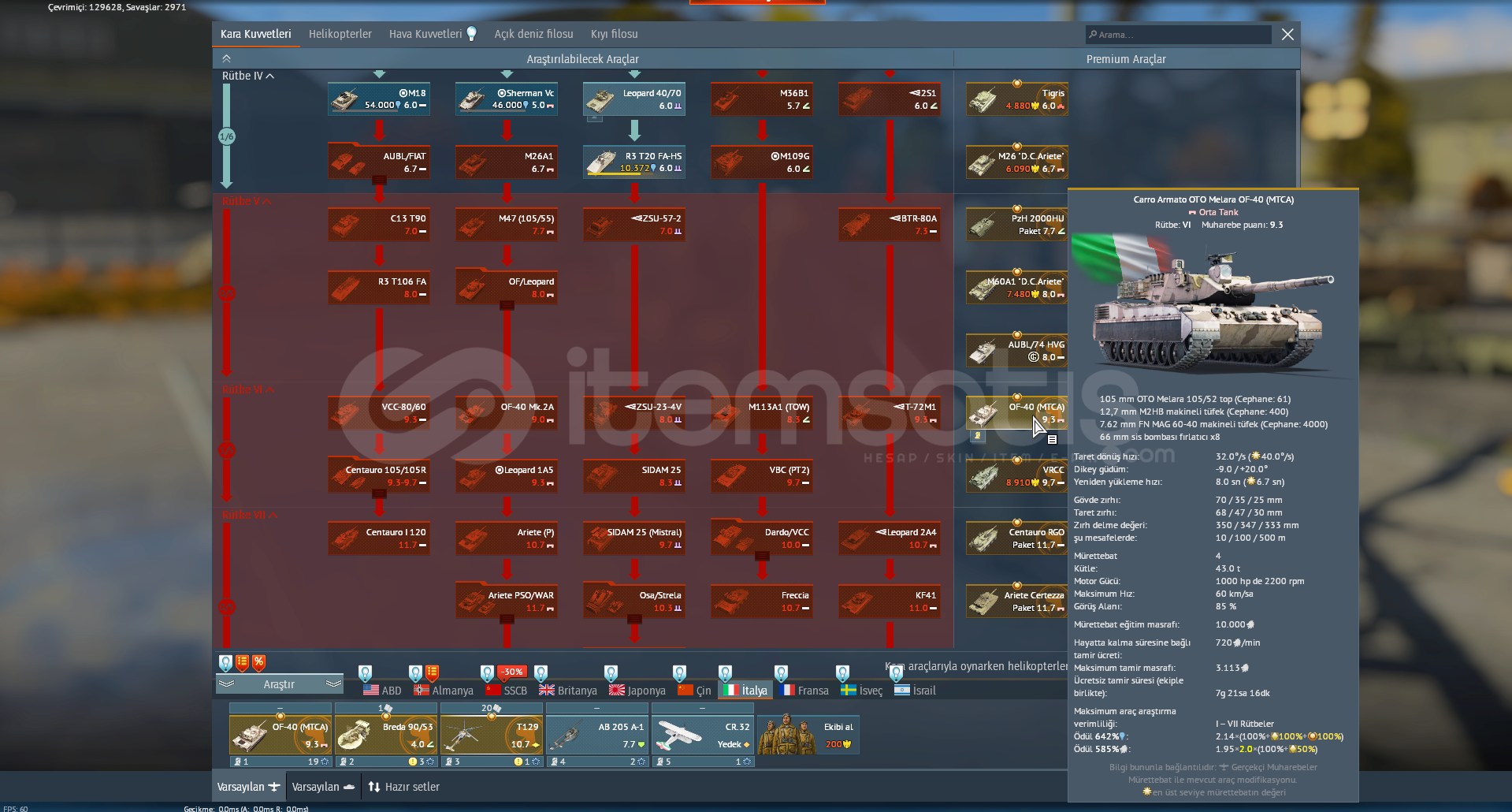This screenshot has height=812, width=1512.
Task: Select the BTR-80A vehicle card
Action: pos(890,225)
